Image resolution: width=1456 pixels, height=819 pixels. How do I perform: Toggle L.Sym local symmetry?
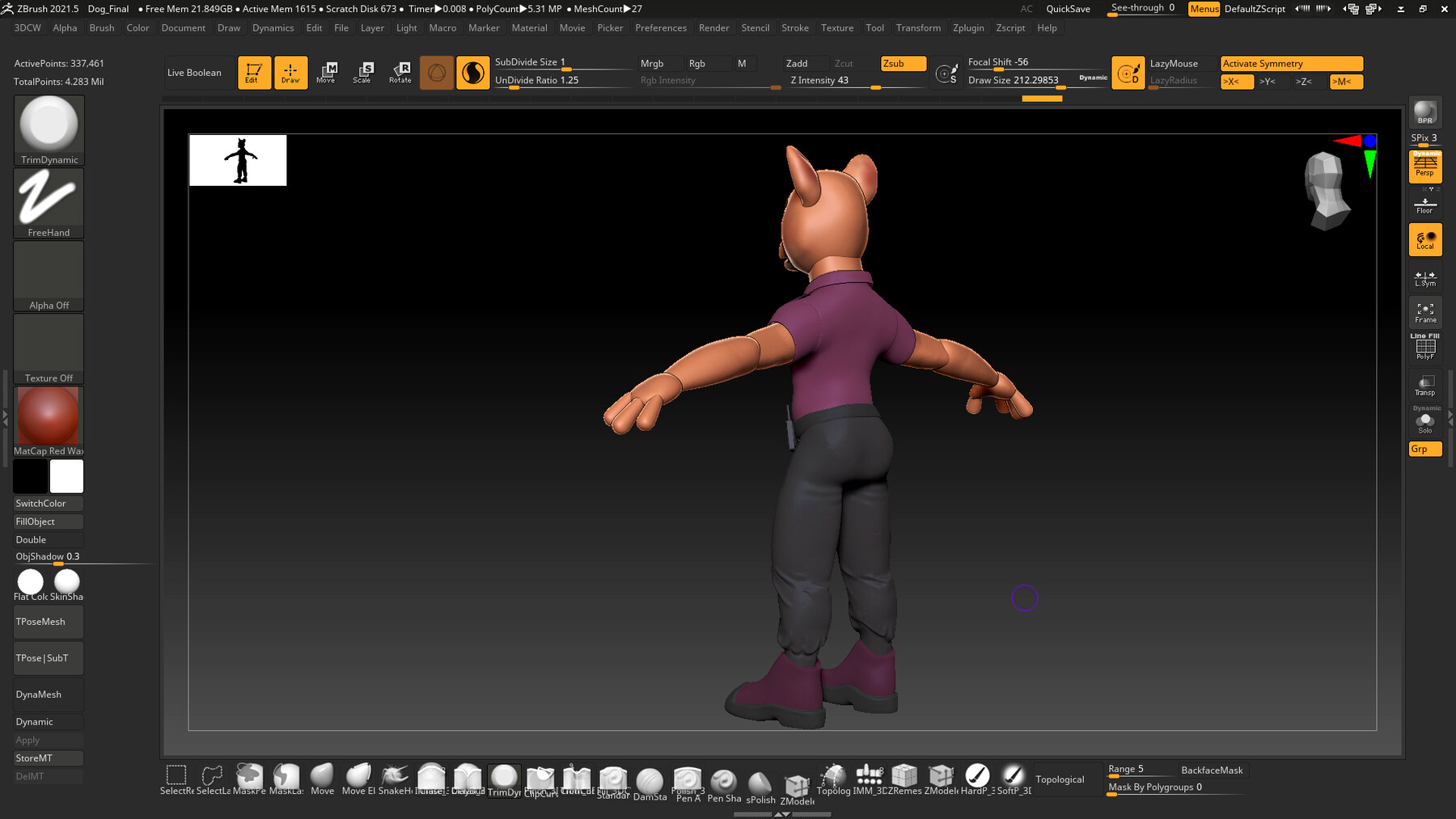tap(1424, 278)
